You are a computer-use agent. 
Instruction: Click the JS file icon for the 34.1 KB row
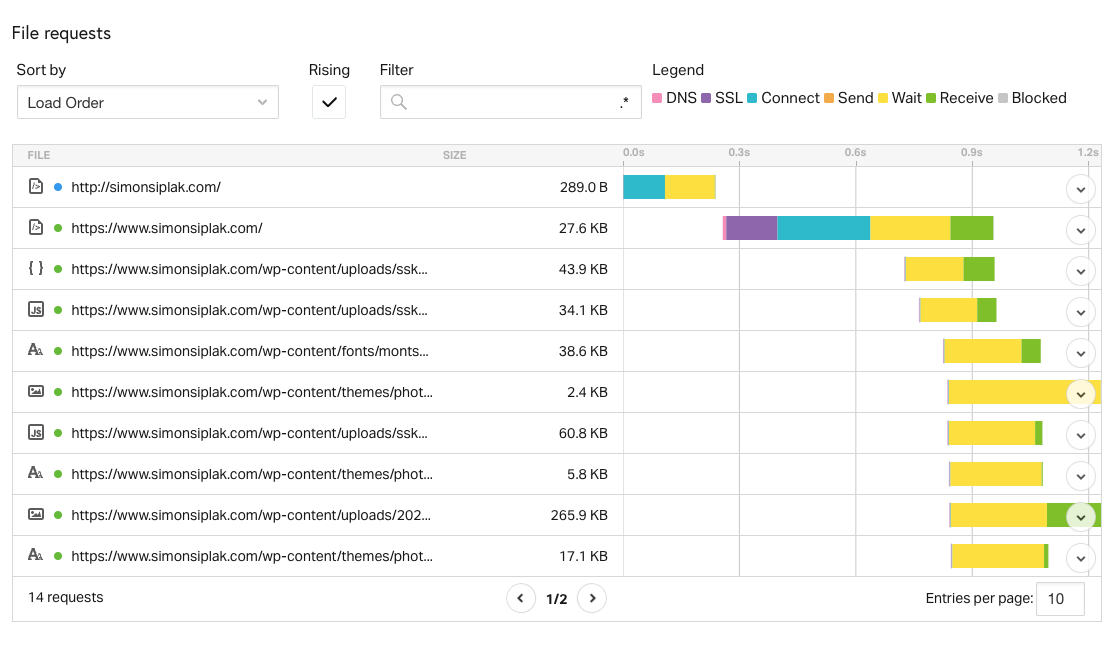pyautogui.click(x=36, y=309)
